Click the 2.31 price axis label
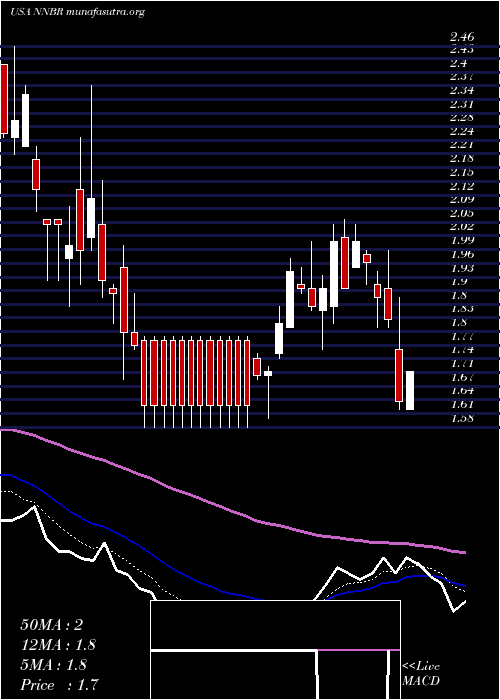Image resolution: width=500 pixels, height=700 pixels. click(x=462, y=104)
